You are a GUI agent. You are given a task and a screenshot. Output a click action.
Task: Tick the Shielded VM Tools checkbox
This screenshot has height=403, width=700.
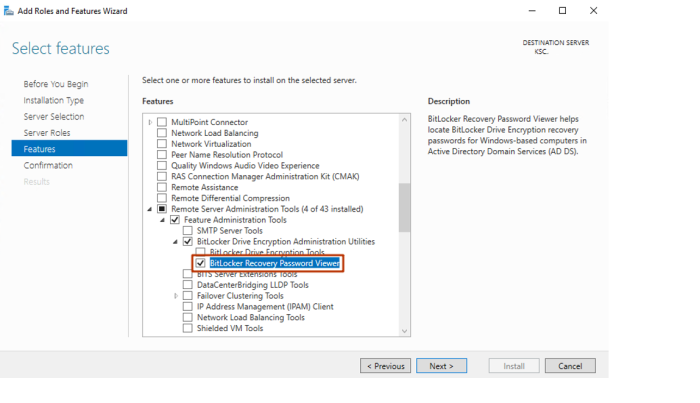click(188, 328)
